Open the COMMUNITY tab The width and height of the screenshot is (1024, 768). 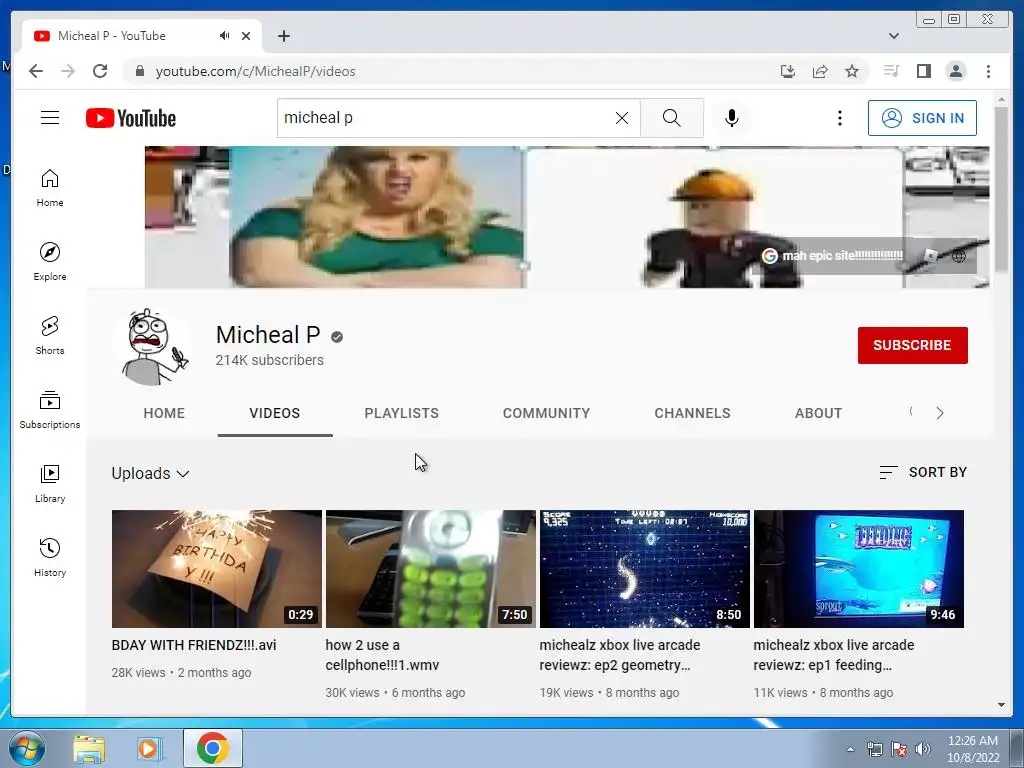(546, 413)
